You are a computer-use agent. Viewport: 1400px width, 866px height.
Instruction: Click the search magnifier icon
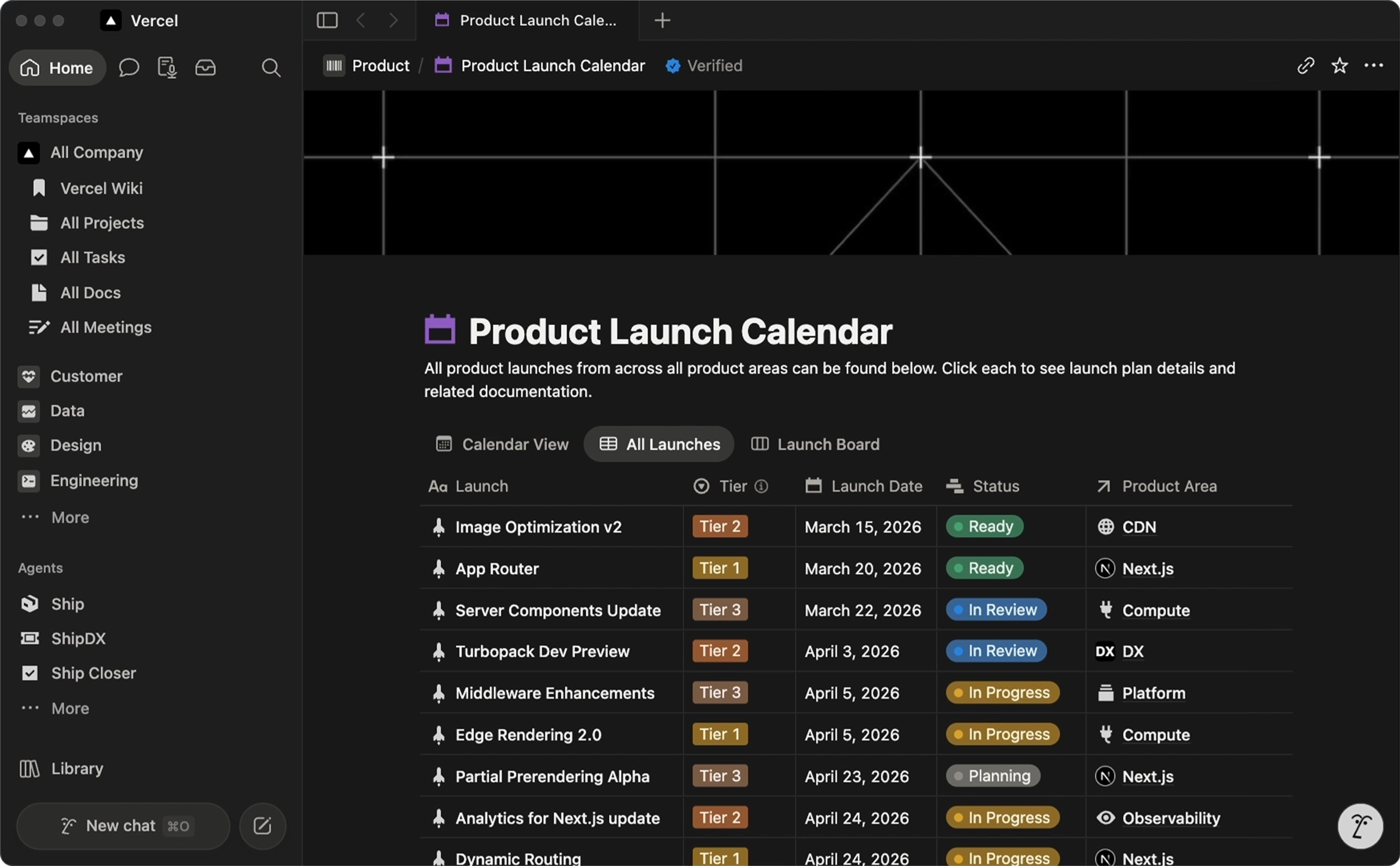(x=271, y=67)
